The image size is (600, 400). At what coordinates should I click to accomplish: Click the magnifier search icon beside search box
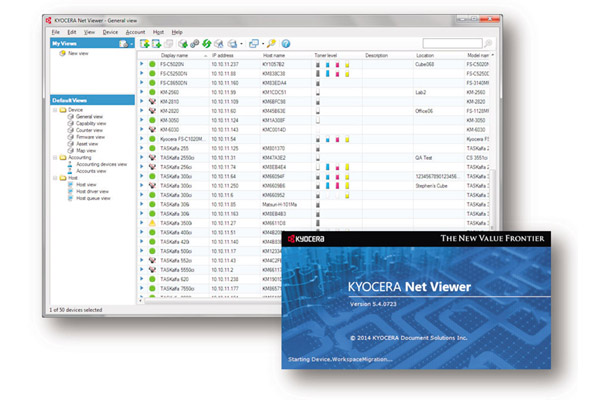[x=488, y=43]
